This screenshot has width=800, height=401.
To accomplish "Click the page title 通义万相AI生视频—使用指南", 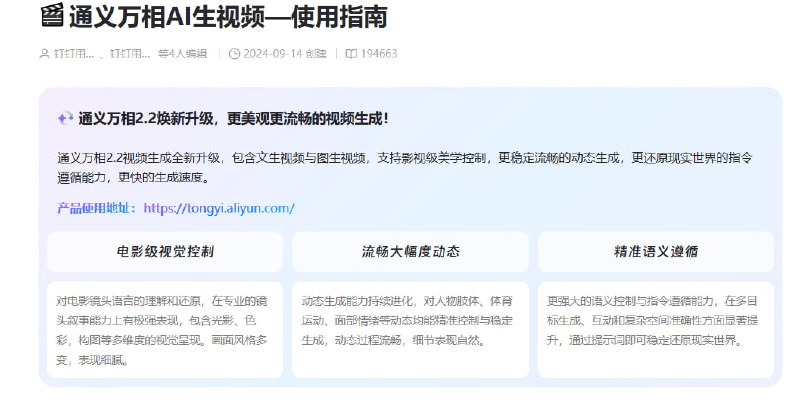I will (228, 16).
